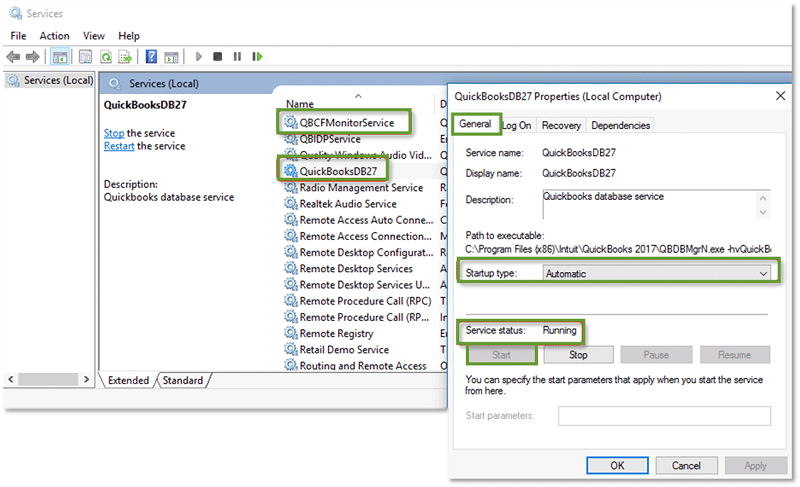This screenshot has height=487, width=800.
Task: Click the Pause button in Properties dialog
Action: (x=656, y=355)
